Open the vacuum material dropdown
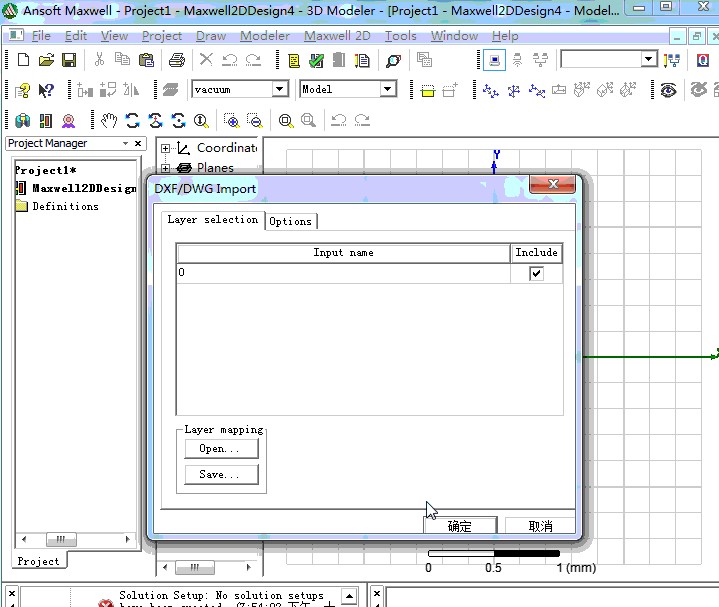 pyautogui.click(x=280, y=89)
